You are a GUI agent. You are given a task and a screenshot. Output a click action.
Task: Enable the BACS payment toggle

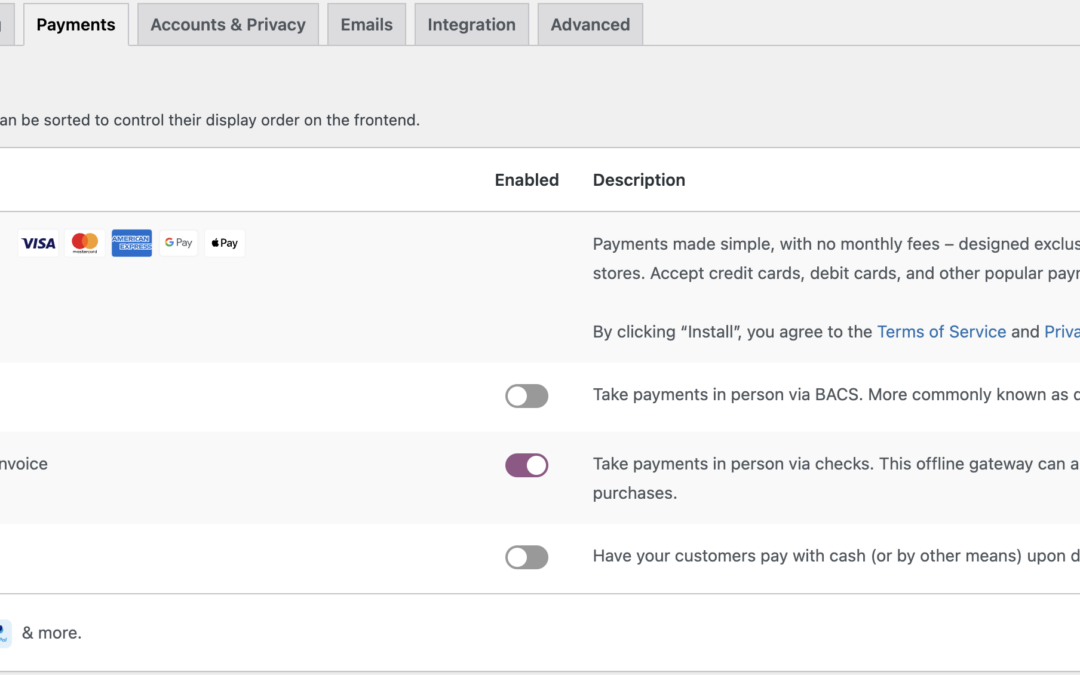coord(527,396)
